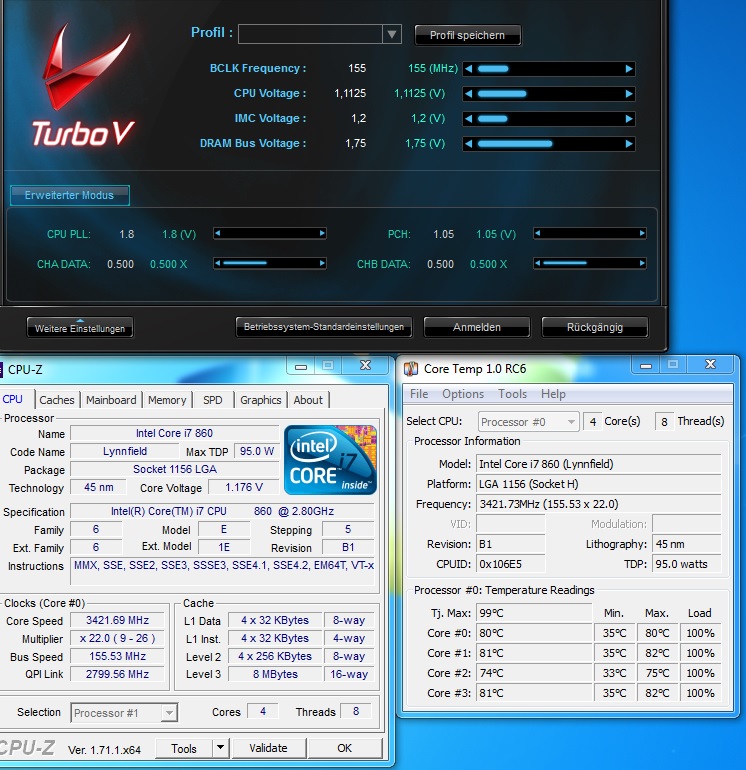This screenshot has height=770, width=746.
Task: Click the Tools button in CPU-Z
Action: point(184,748)
